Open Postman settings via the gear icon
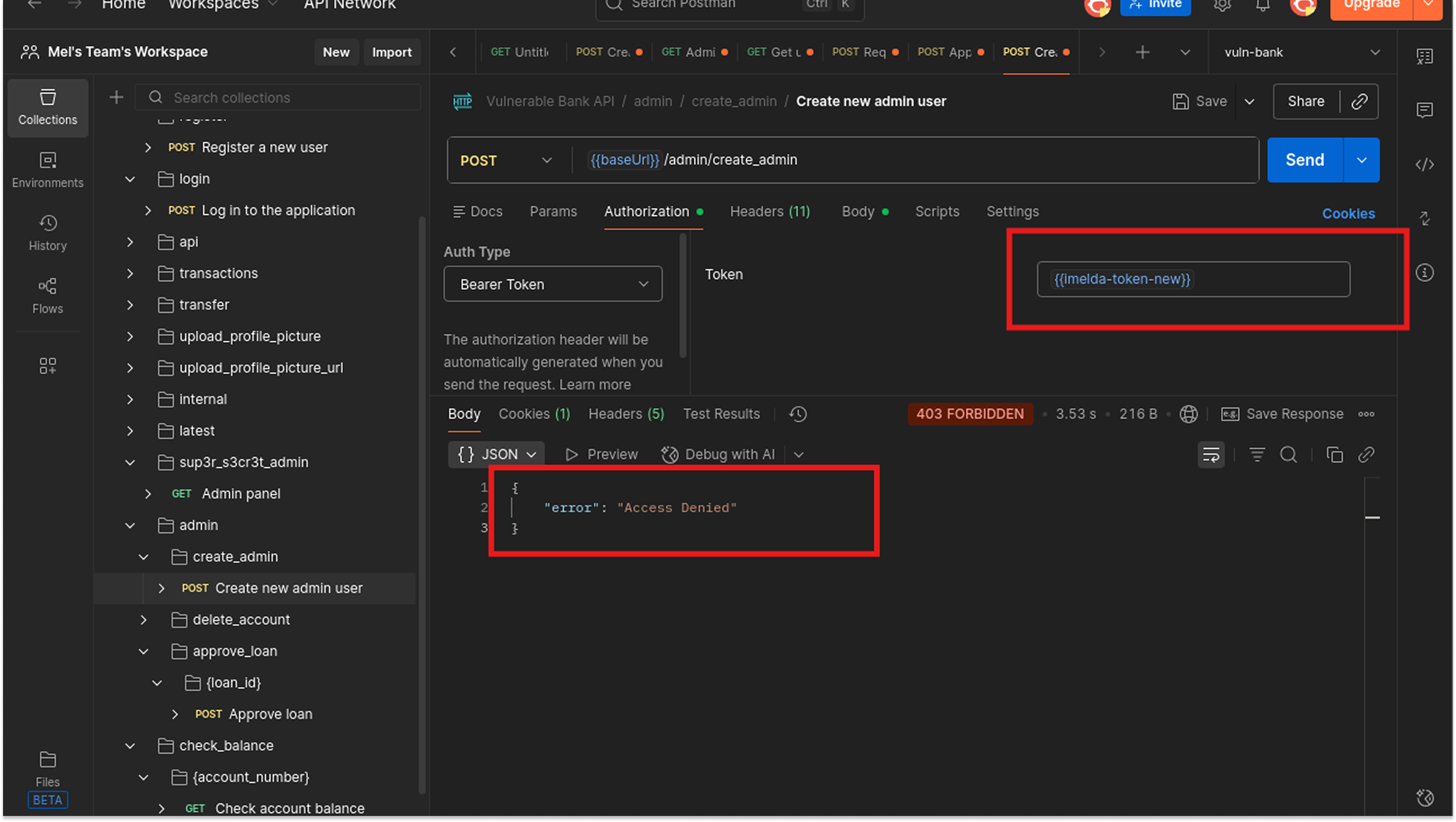The width and height of the screenshot is (1456, 822). pos(1222,6)
